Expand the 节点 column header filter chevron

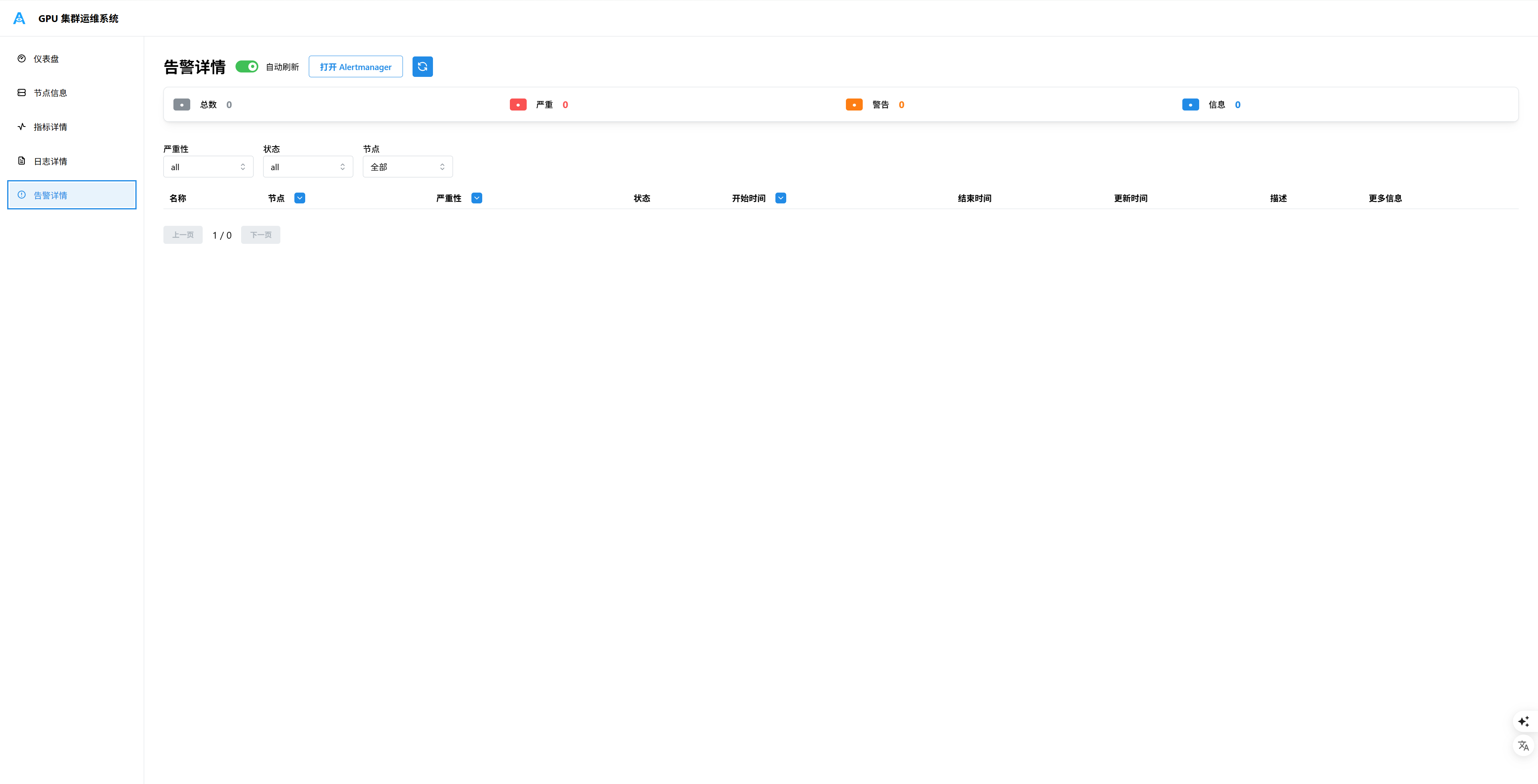(x=300, y=198)
